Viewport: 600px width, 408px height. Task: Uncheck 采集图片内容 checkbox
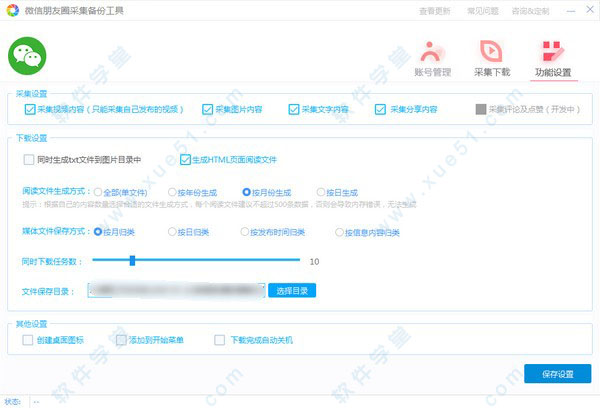207,109
